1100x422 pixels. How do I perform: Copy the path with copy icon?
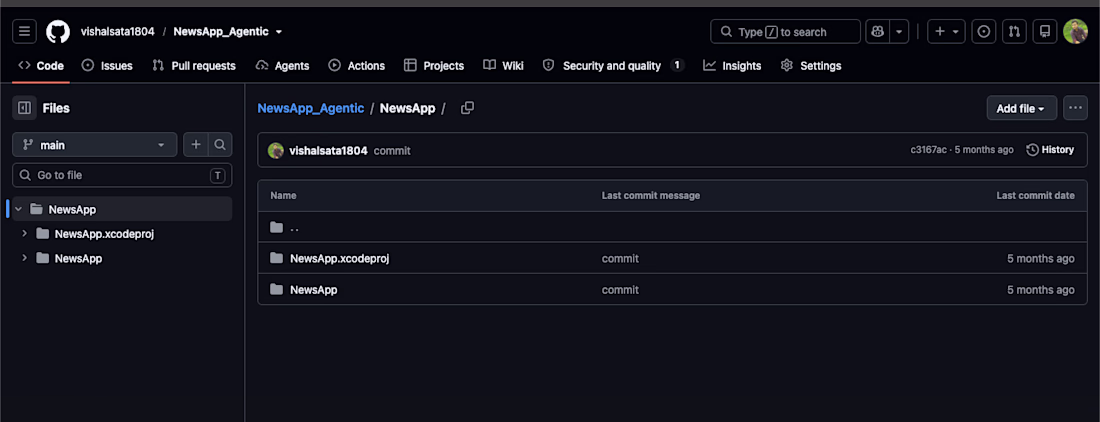tap(467, 108)
